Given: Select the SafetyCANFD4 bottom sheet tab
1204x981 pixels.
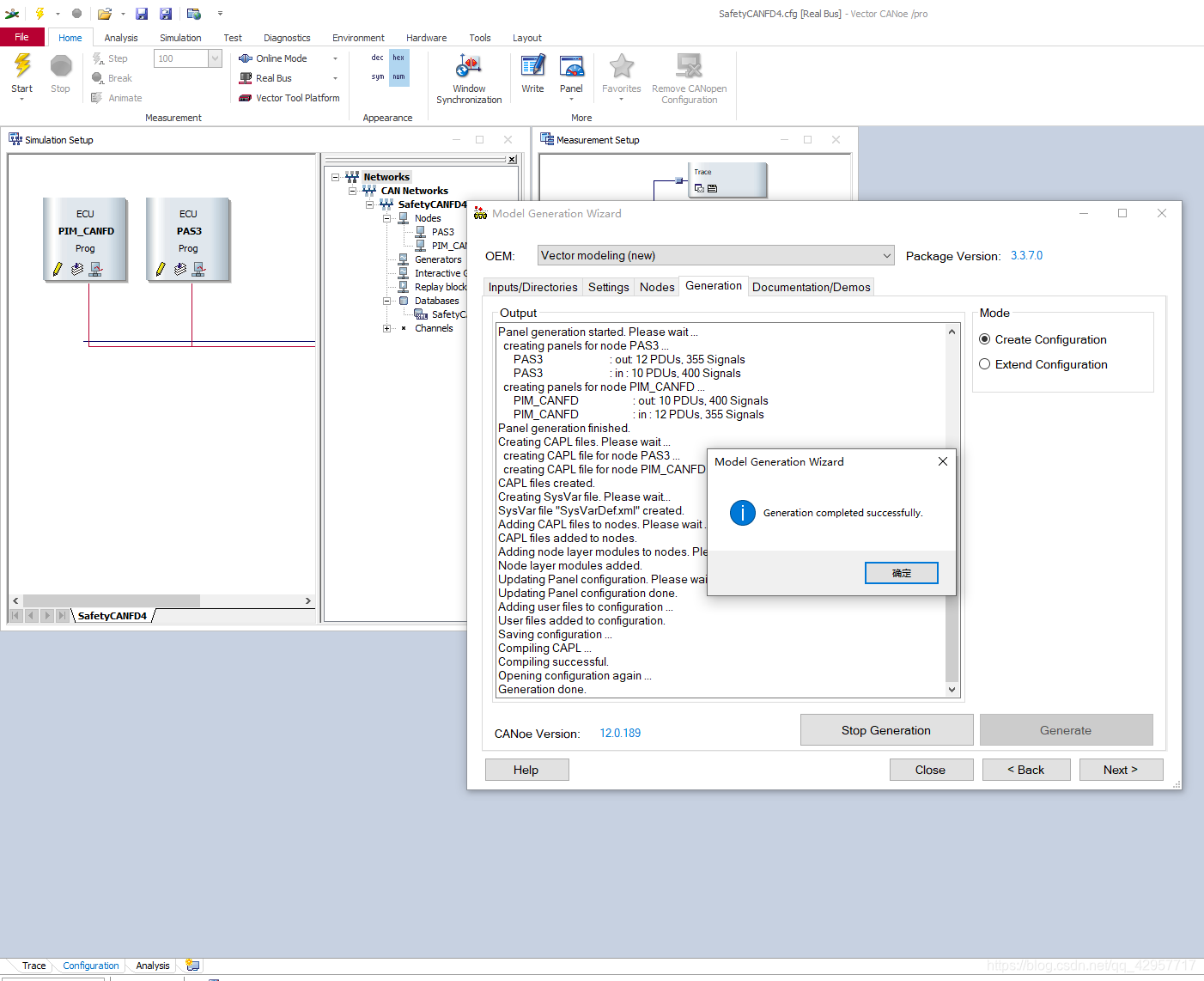Looking at the screenshot, I should point(112,616).
